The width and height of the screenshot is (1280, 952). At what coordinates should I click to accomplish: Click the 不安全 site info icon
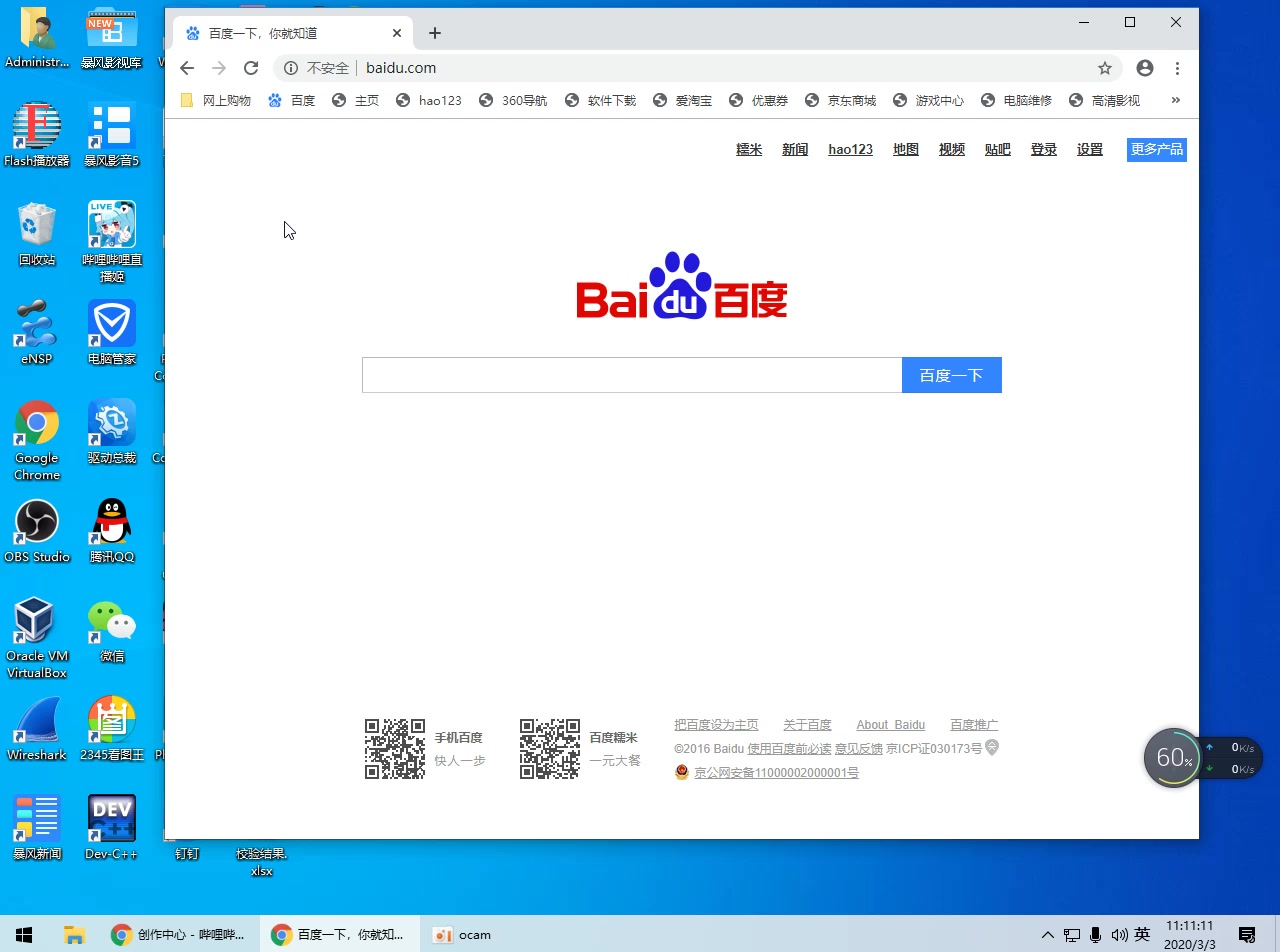[x=290, y=68]
